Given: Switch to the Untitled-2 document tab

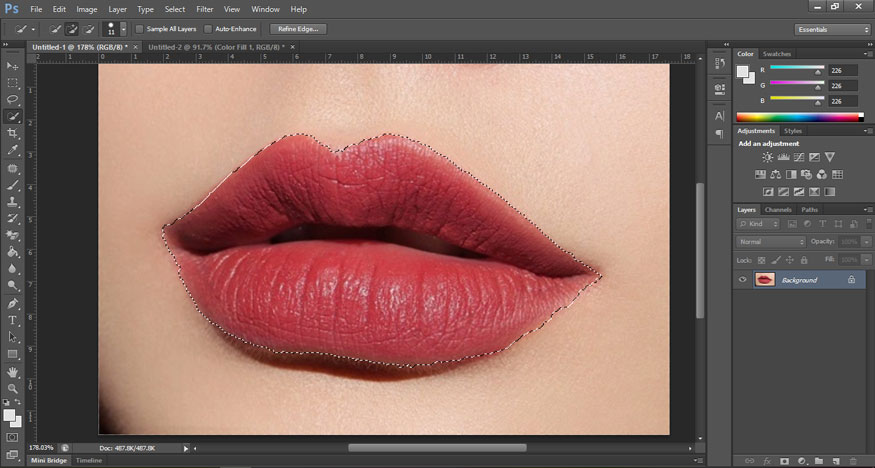Looking at the screenshot, I should click(214, 47).
